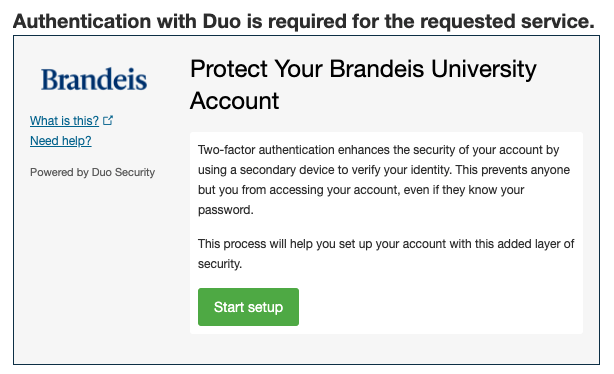Click the "Protect Your Brandeis University" heading line
The height and width of the screenshot is (374, 614).
tap(363, 69)
